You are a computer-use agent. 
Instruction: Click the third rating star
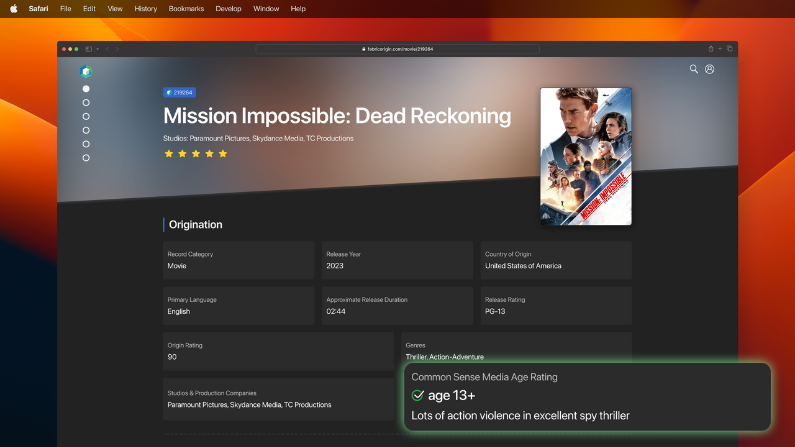point(196,154)
